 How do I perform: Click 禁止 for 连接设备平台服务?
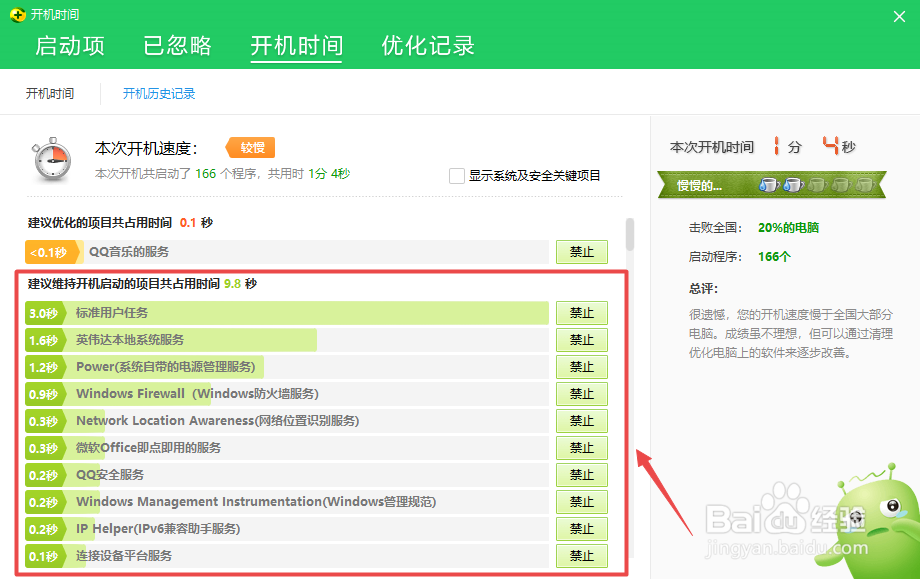(x=581, y=555)
